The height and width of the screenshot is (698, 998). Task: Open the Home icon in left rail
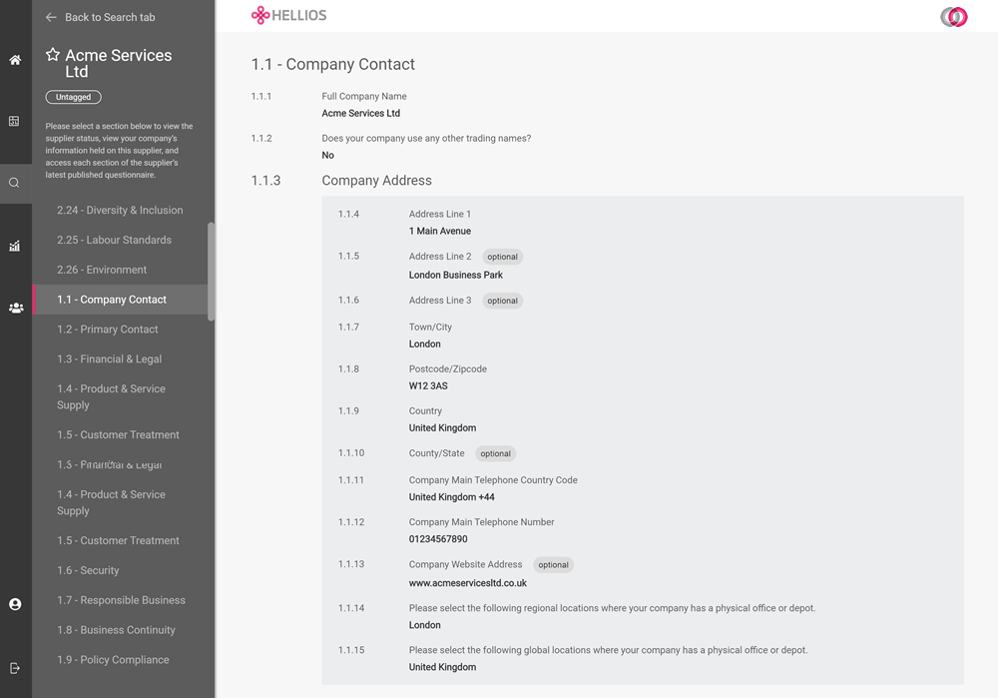click(15, 60)
